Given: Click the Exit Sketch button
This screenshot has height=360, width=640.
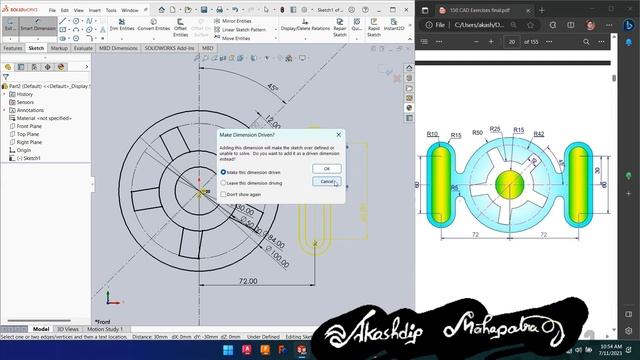Looking at the screenshot, I should 10,25.
